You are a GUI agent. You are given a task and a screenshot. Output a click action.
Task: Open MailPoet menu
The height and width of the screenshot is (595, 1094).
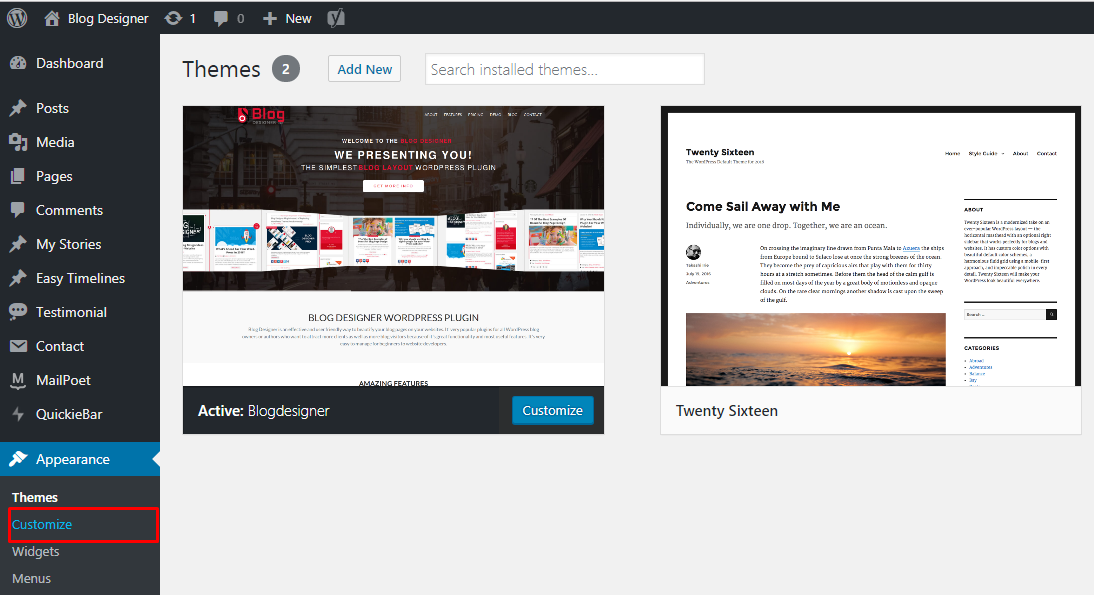[63, 380]
